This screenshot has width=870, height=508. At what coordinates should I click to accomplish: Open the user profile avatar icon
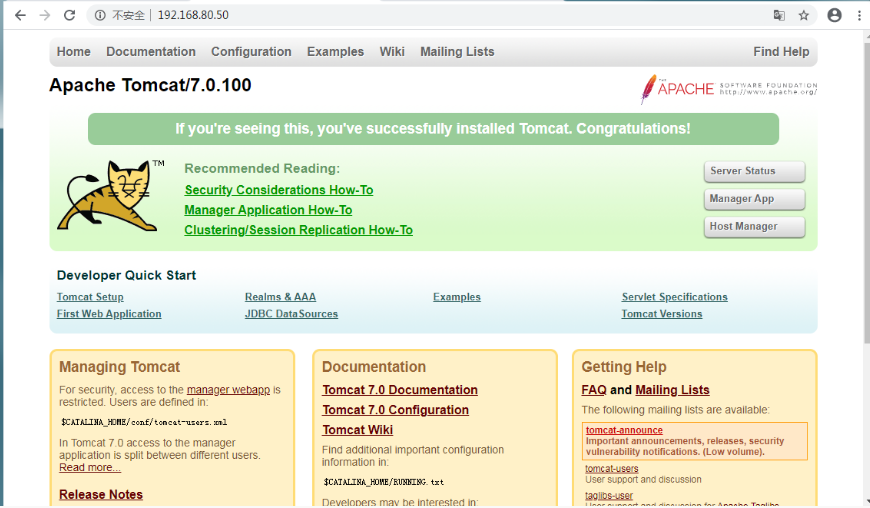(x=834, y=15)
